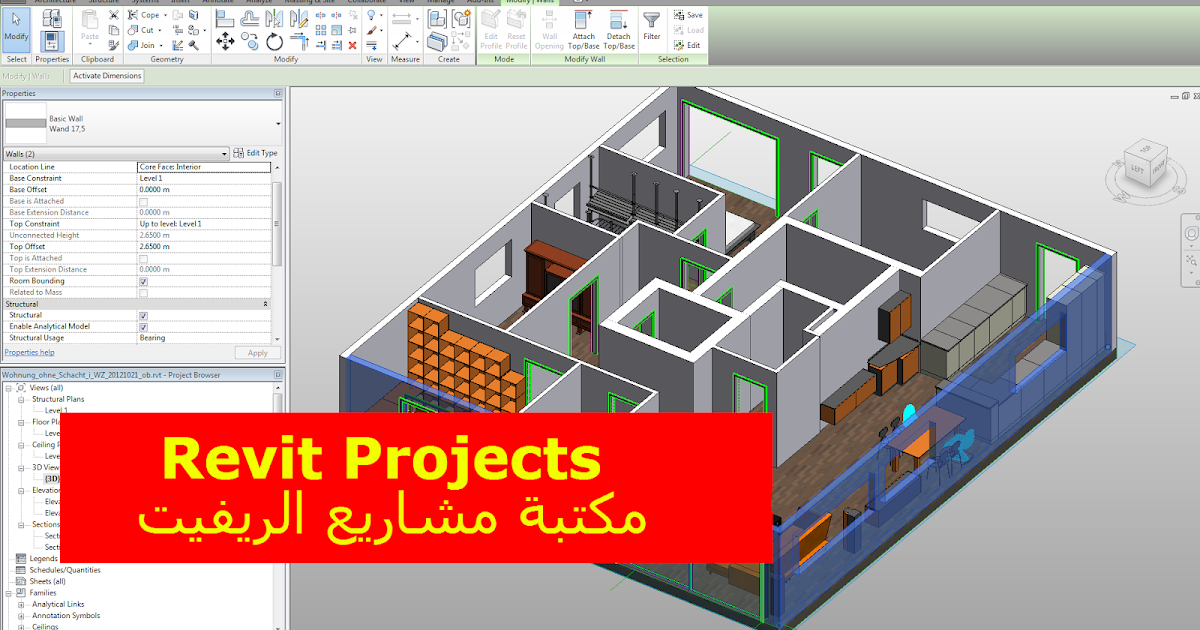Select Legends in Project Browser
Screen dimensions: 1200x630
[x=44, y=558]
